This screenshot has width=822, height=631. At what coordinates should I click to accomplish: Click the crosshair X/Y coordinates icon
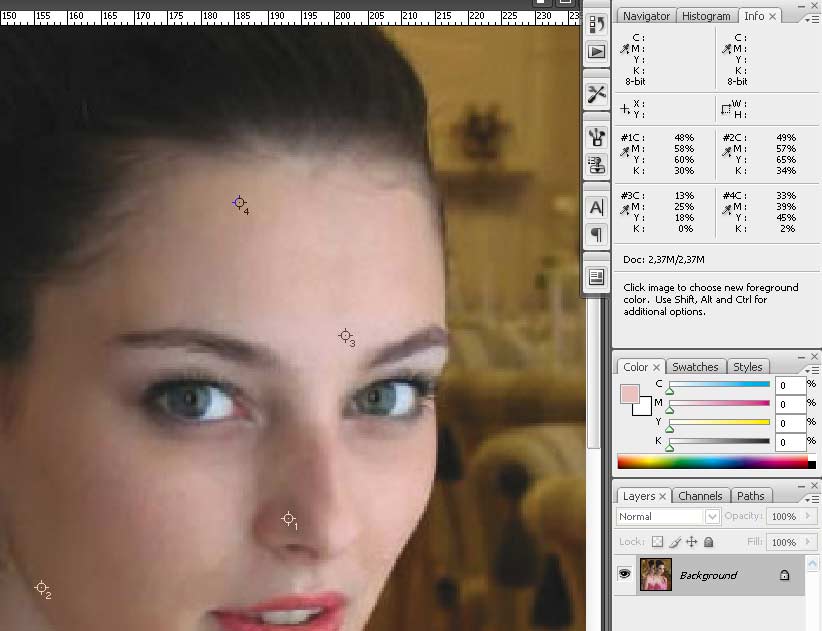pyautogui.click(x=625, y=109)
